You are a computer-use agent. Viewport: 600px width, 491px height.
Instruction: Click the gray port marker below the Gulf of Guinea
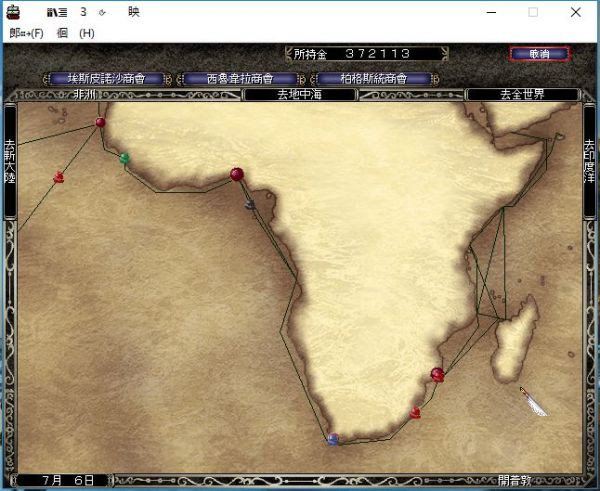[x=250, y=204]
